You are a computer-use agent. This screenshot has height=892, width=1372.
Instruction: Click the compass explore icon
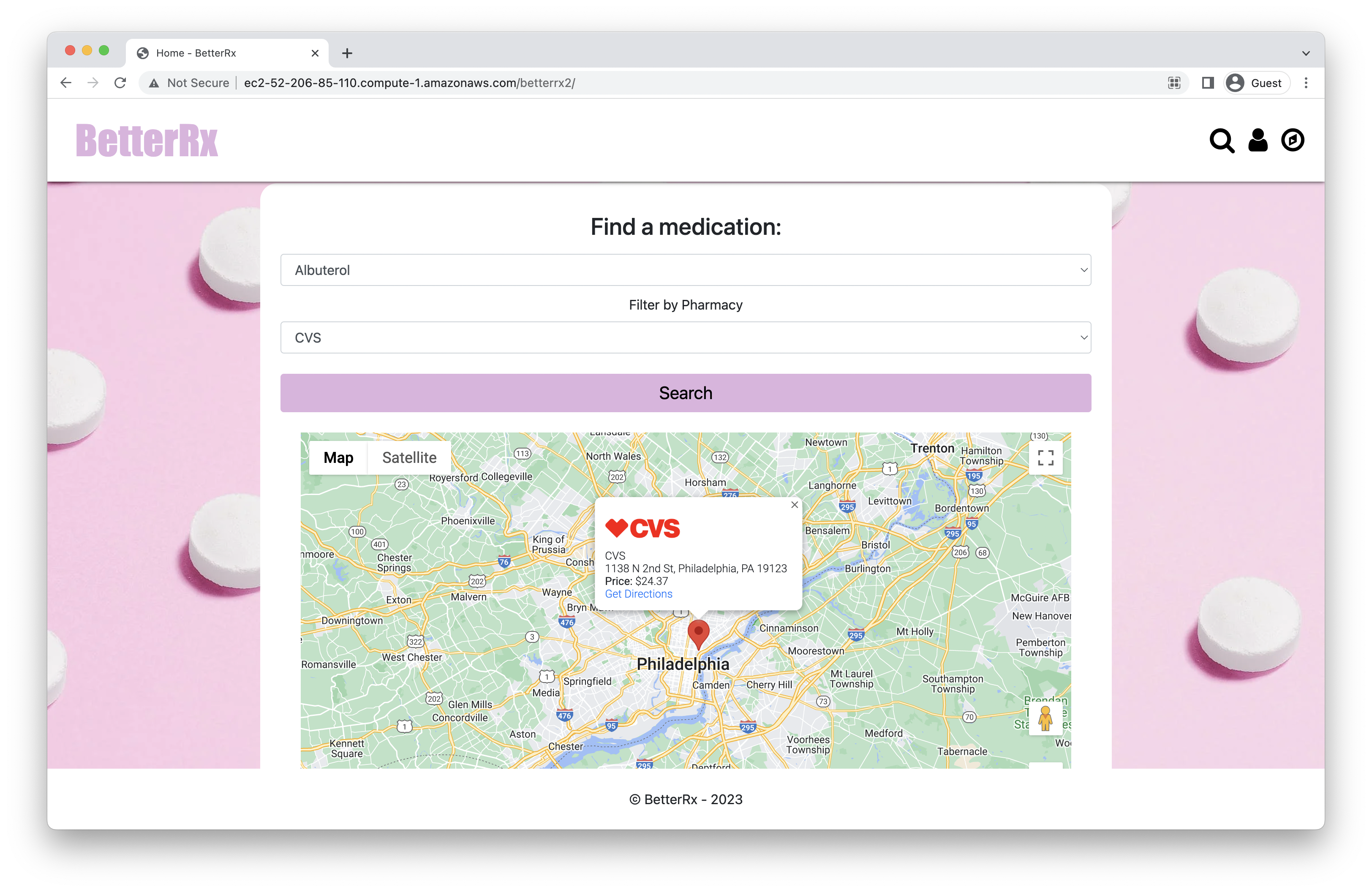point(1292,140)
